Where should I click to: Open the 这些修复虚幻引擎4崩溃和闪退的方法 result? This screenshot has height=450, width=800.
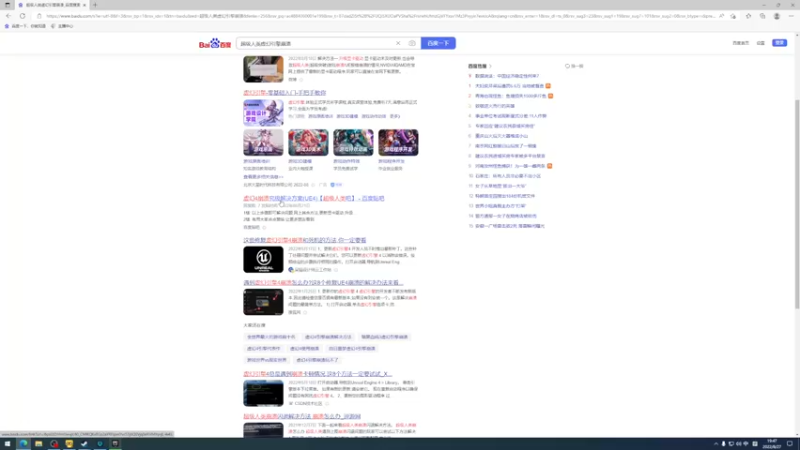point(305,240)
